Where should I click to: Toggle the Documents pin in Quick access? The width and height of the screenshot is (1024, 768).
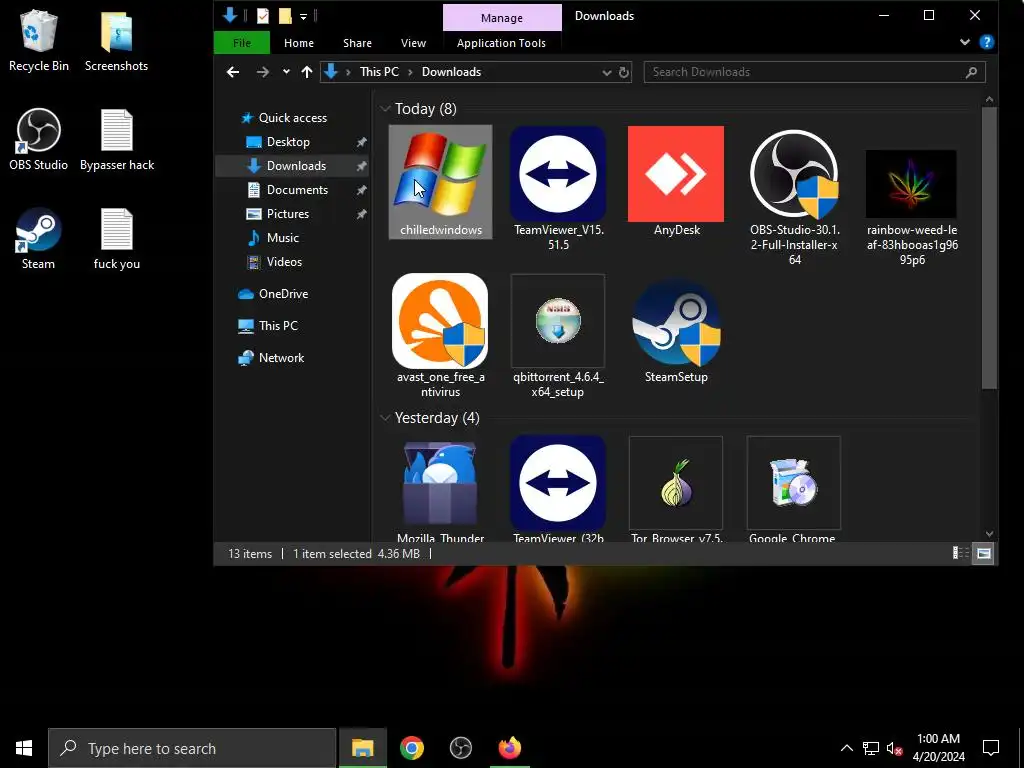[361, 190]
